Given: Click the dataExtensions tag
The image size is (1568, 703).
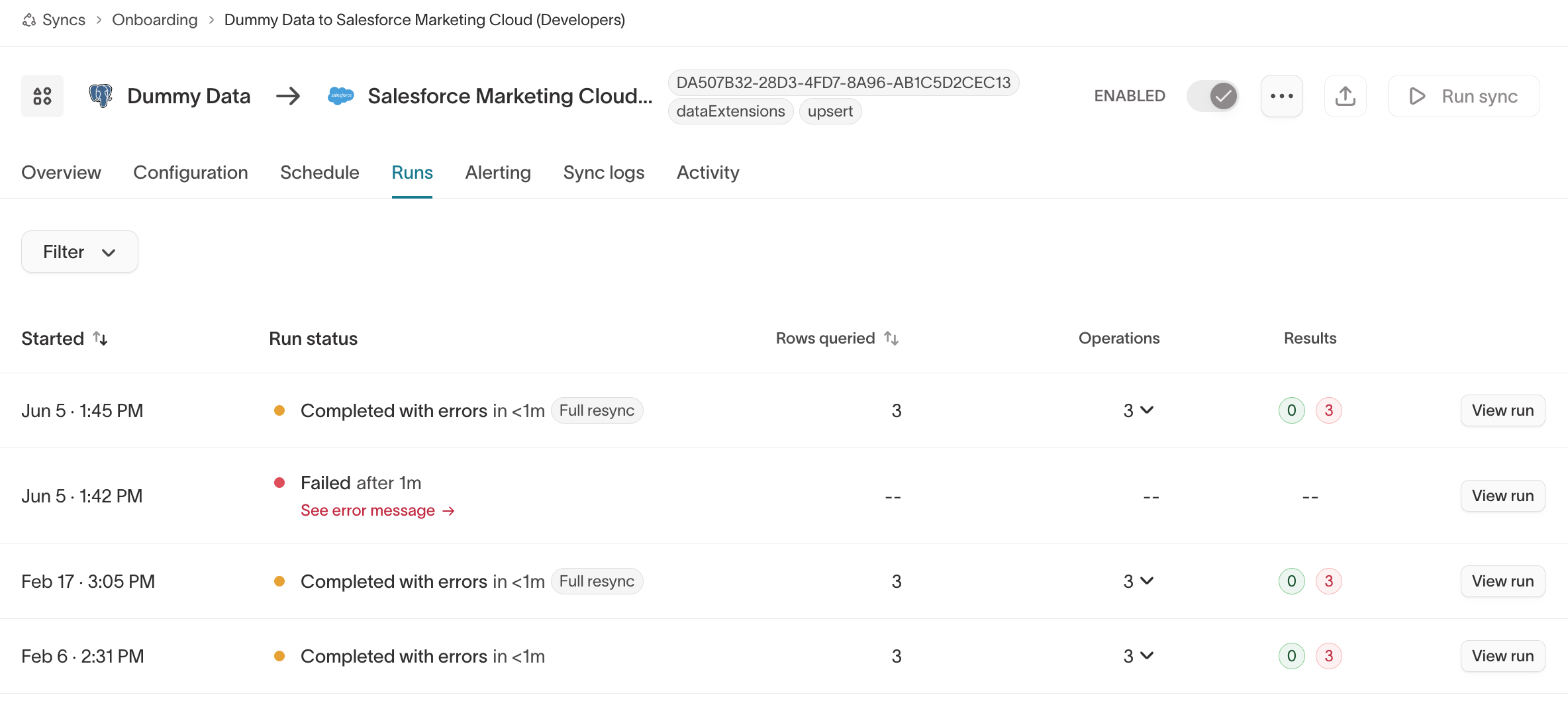Looking at the screenshot, I should tap(730, 111).
